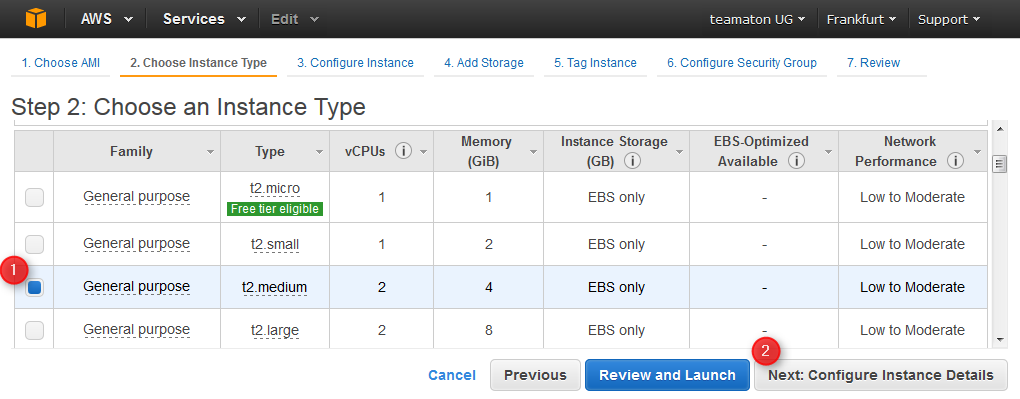Click the Instance Storage info icon
Viewport: 1020px width, 399px height.
click(x=632, y=161)
